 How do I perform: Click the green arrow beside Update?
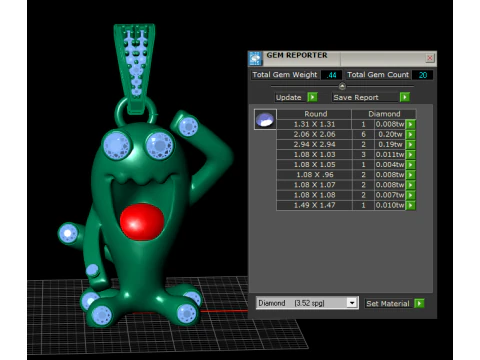point(312,97)
